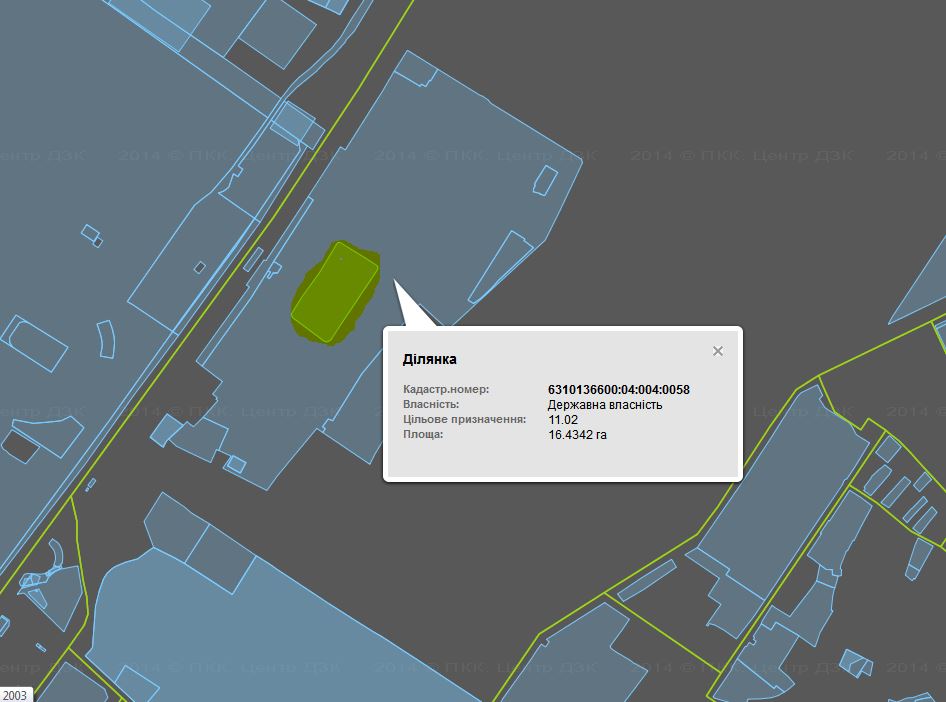This screenshot has width=946, height=702.
Task: Click the Цільове призначення field label
Action: 464,420
